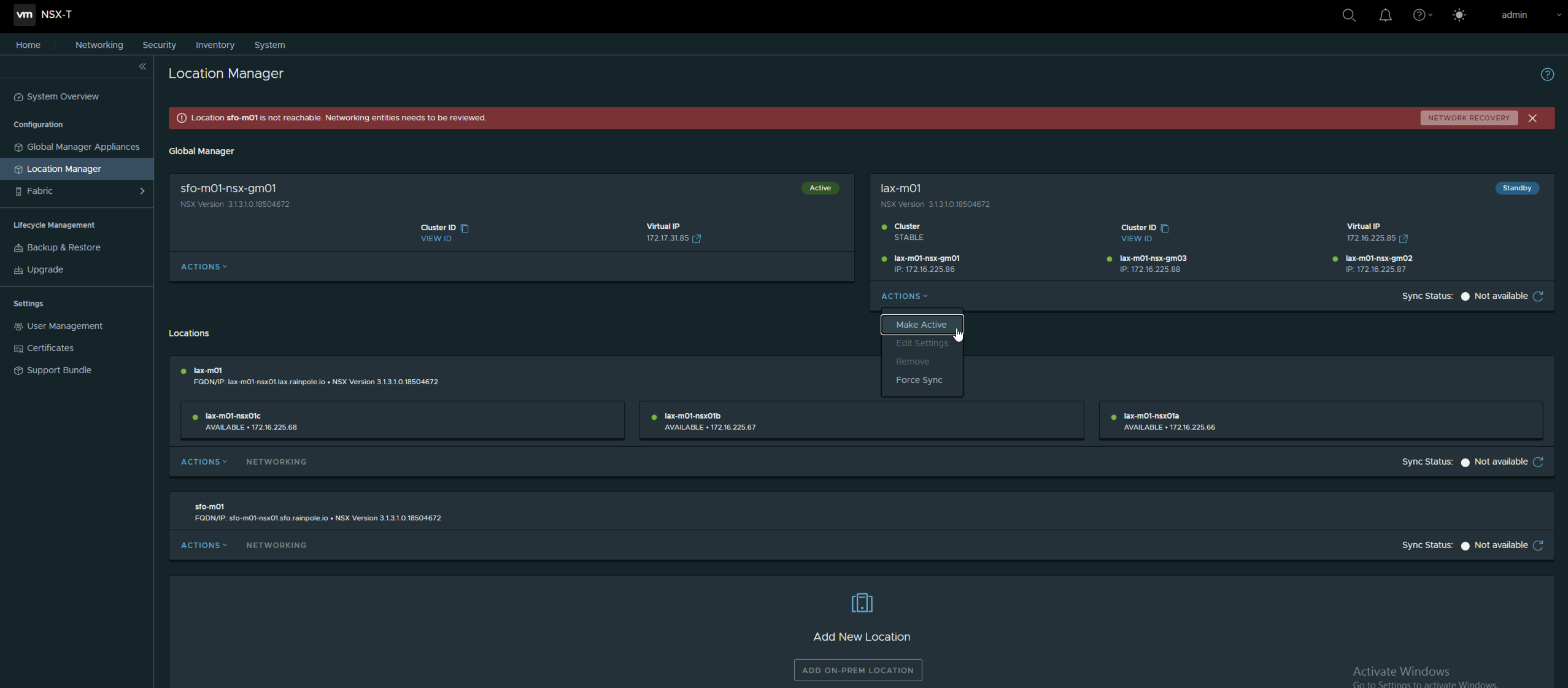Image resolution: width=1568 pixels, height=688 pixels.
Task: Toggle the light/dark theme sun icon
Action: pyautogui.click(x=1459, y=15)
